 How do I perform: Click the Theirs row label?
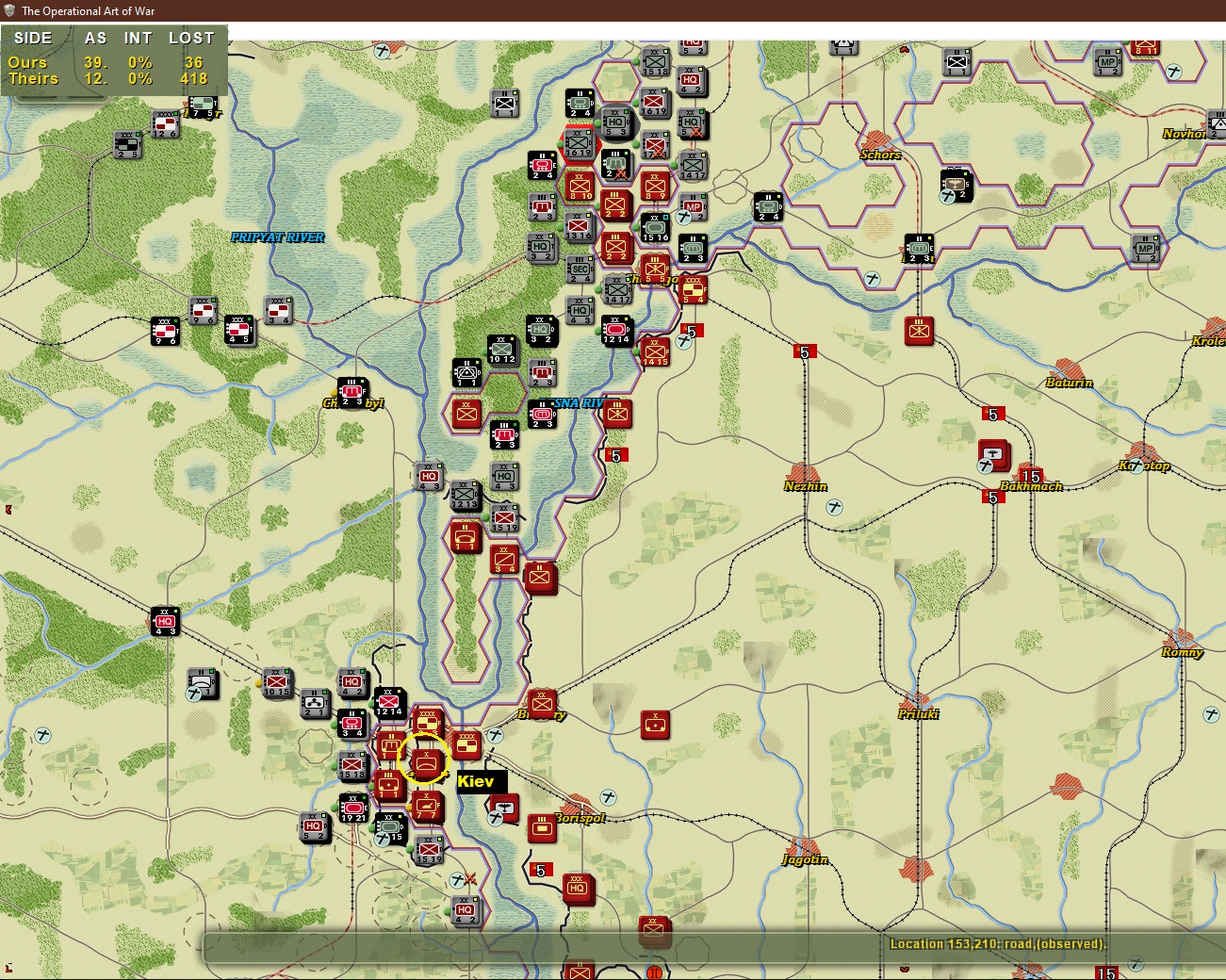pyautogui.click(x=33, y=79)
